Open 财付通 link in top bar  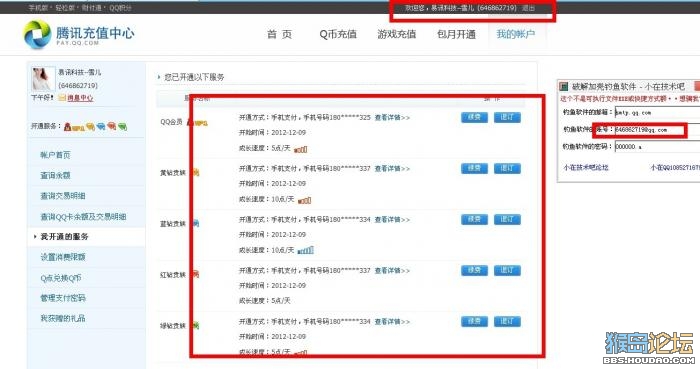coord(92,8)
